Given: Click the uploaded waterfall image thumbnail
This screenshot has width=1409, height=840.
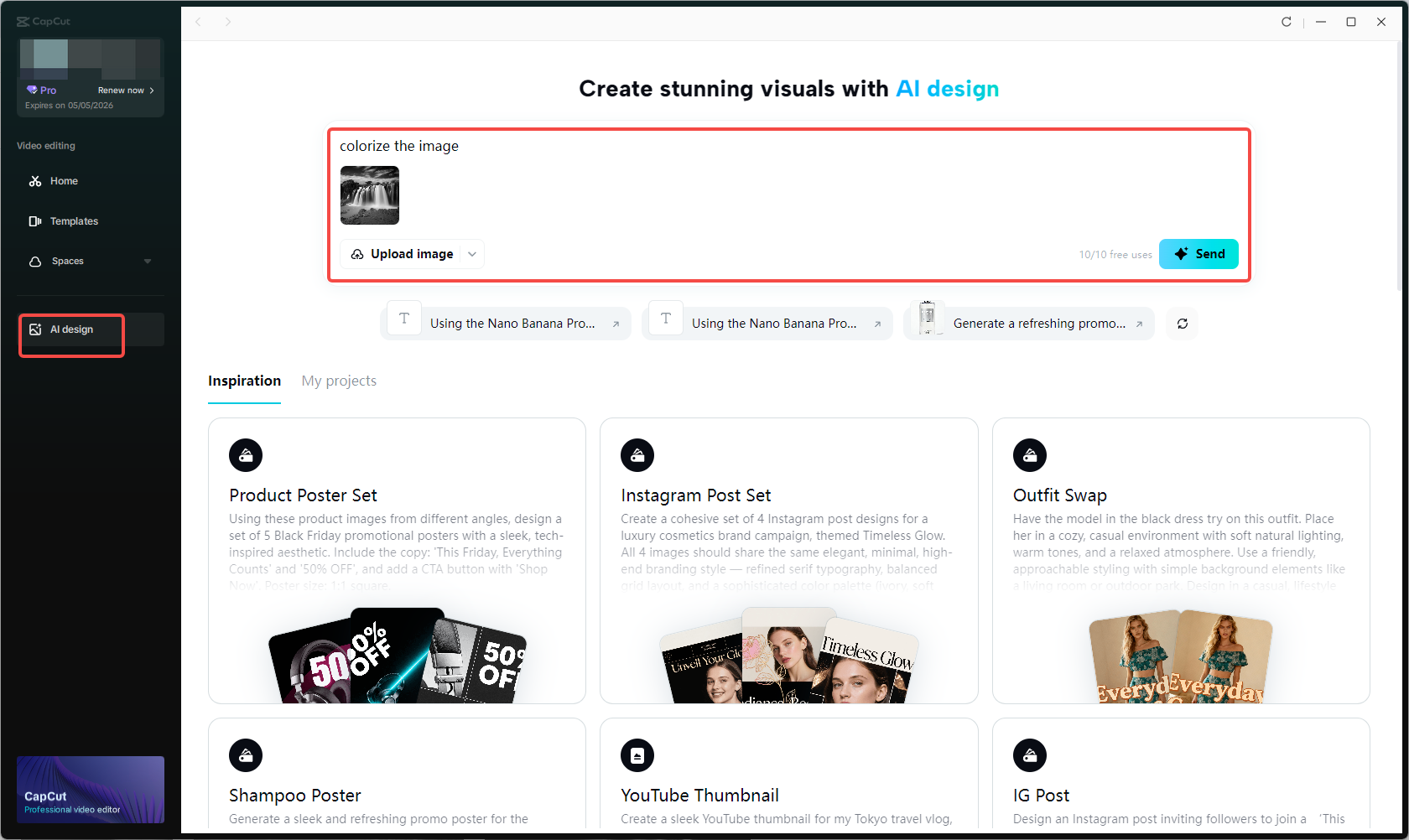Looking at the screenshot, I should pos(369,195).
